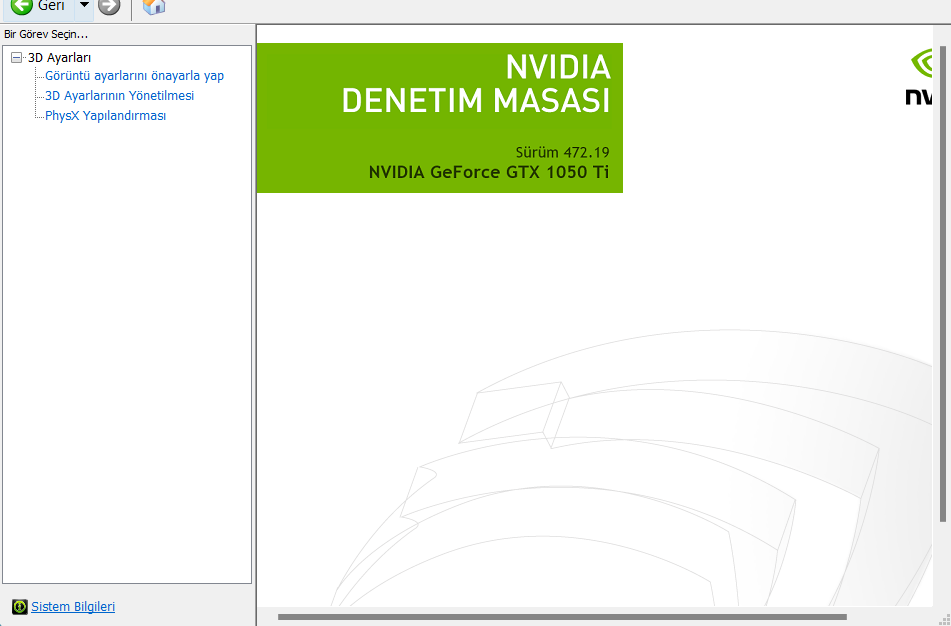The width and height of the screenshot is (951, 626).
Task: Click the NVIDIA GeForce GTX 1050 Ti text
Action: (x=489, y=172)
